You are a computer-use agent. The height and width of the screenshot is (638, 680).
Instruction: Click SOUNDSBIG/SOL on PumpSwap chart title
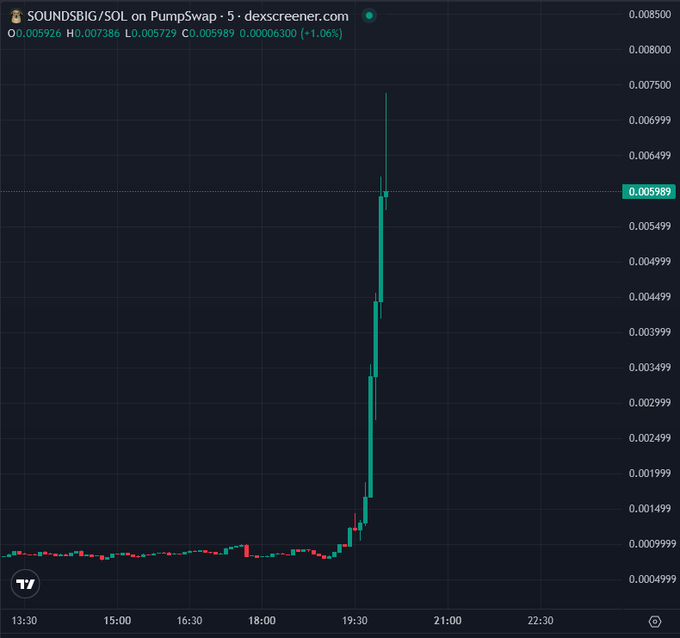[x=188, y=16]
